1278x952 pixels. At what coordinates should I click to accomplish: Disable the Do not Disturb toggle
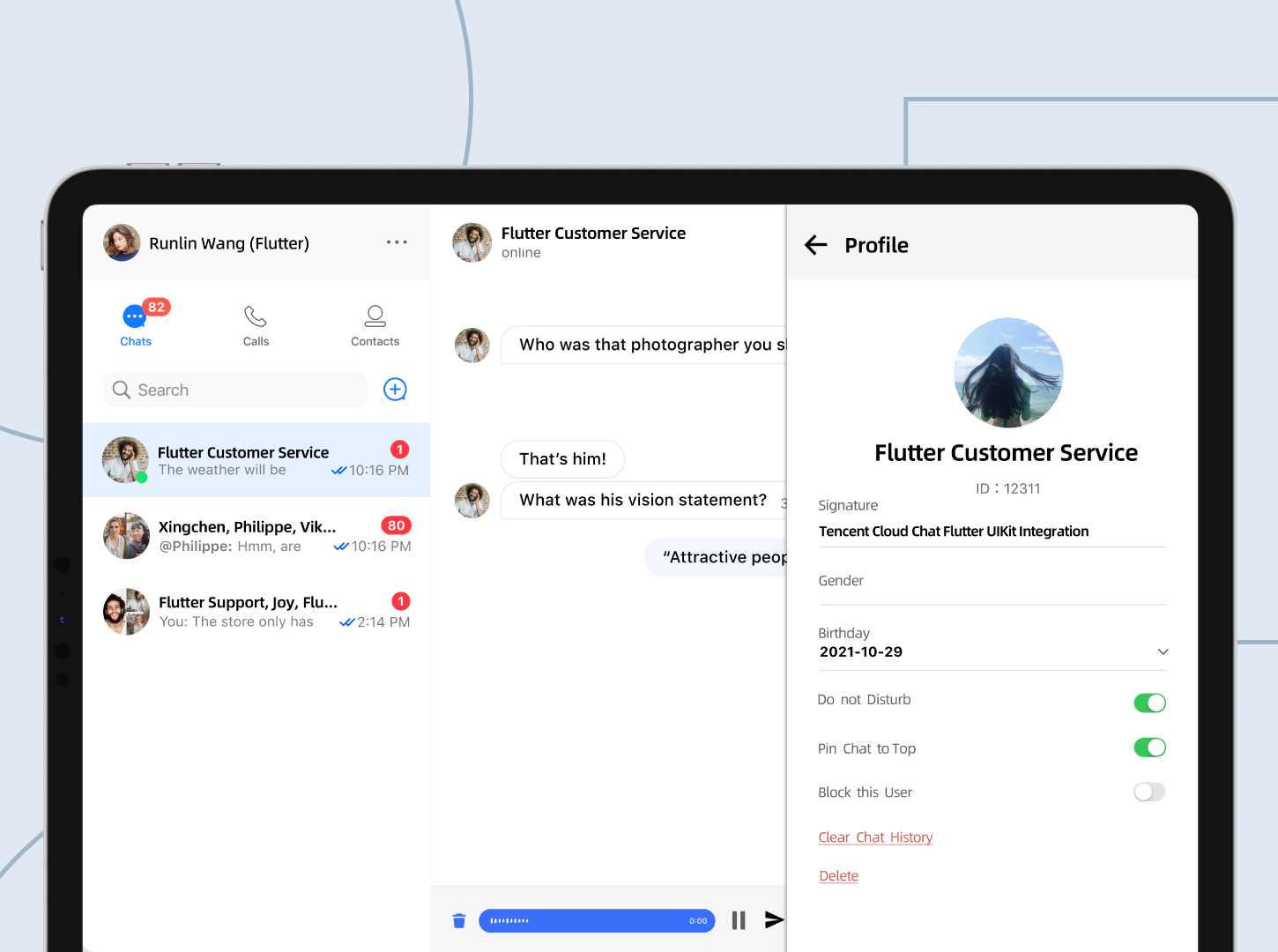click(1149, 703)
